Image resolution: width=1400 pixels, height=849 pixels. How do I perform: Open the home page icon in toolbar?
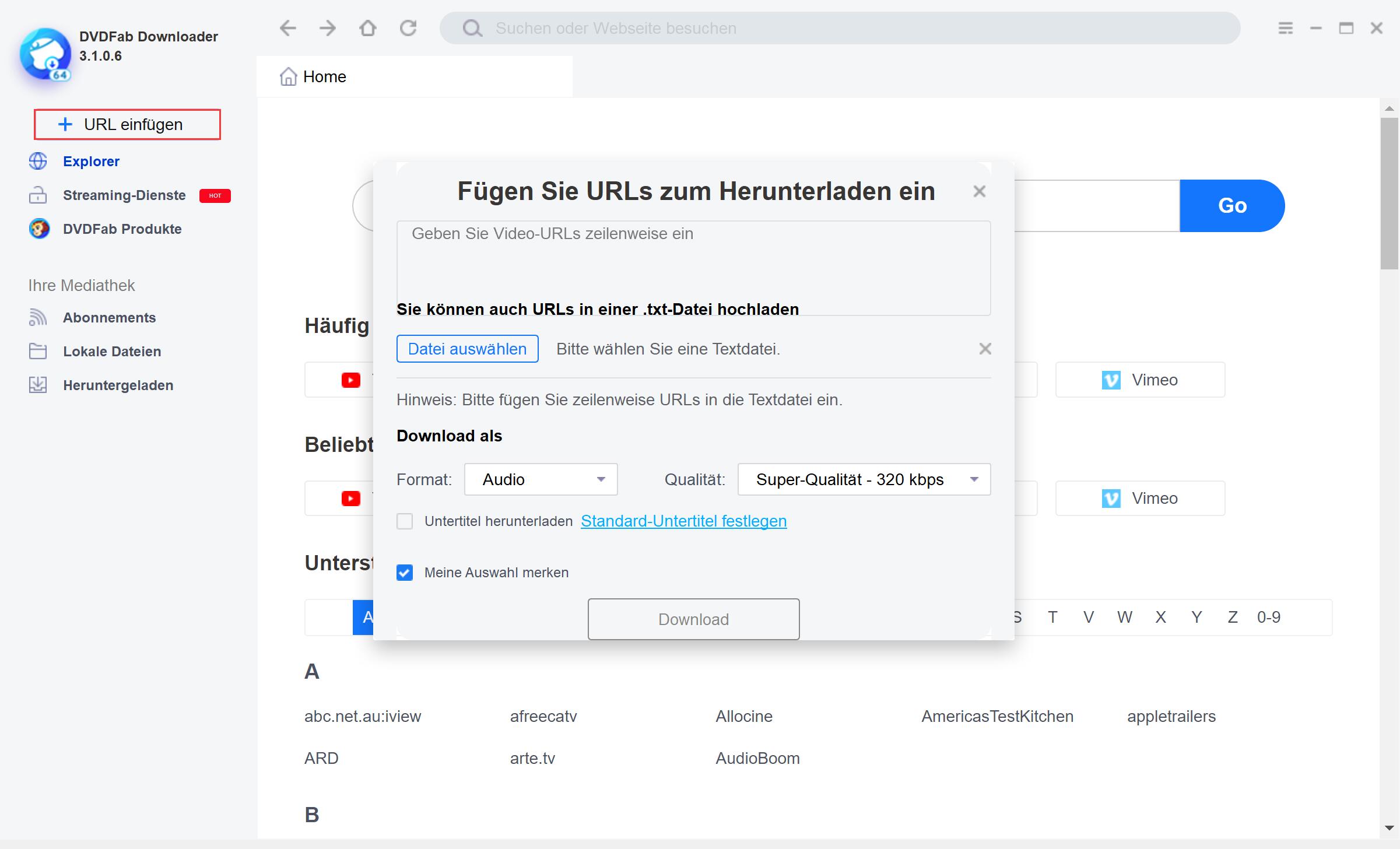[368, 28]
